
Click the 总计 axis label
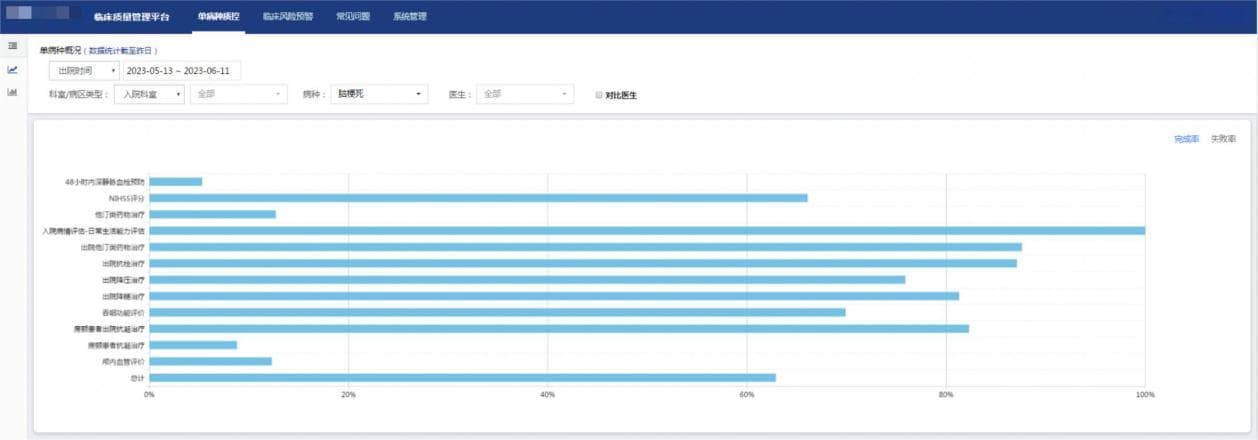[x=138, y=378]
